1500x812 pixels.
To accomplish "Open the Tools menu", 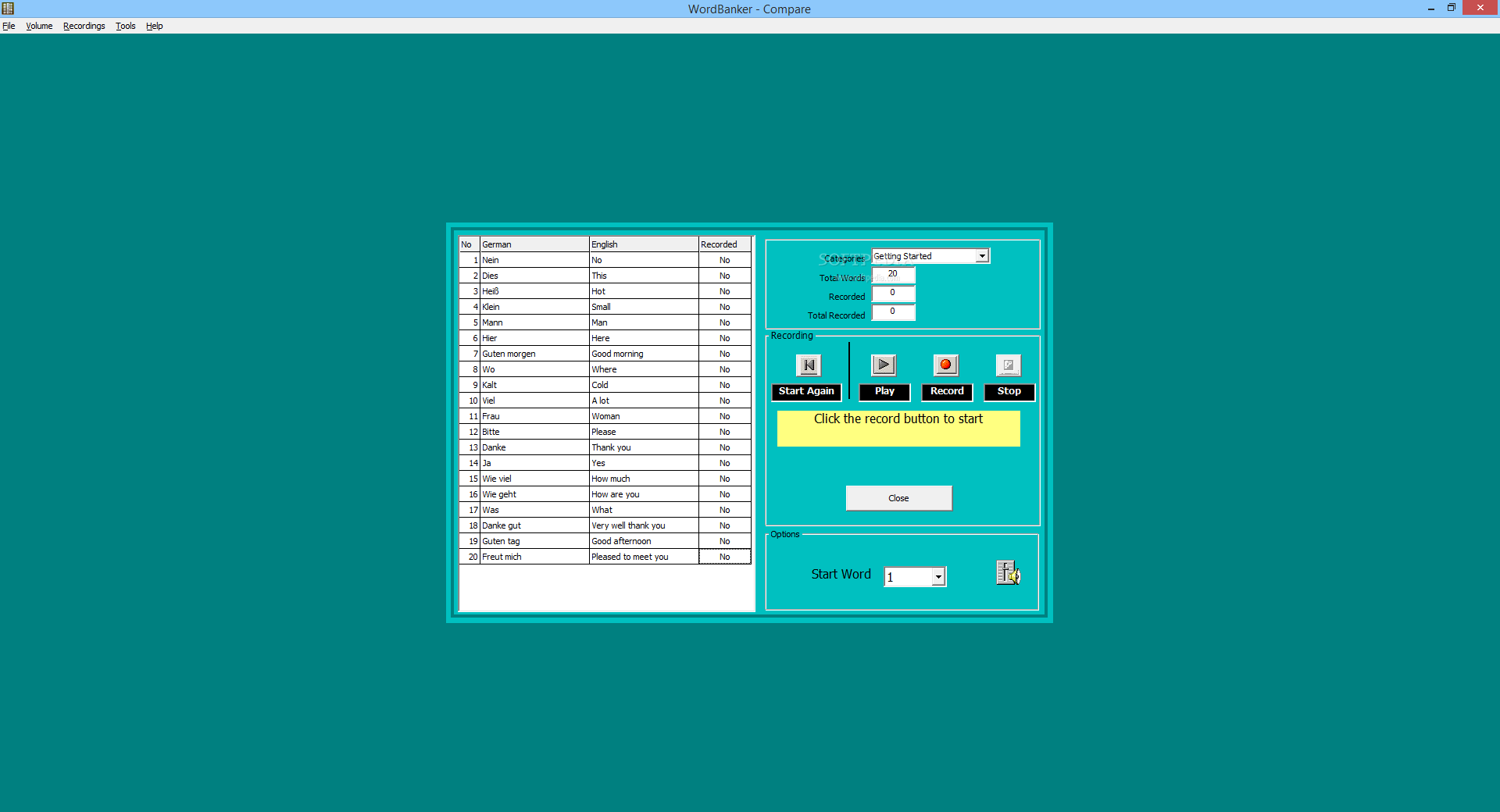I will coord(125,26).
